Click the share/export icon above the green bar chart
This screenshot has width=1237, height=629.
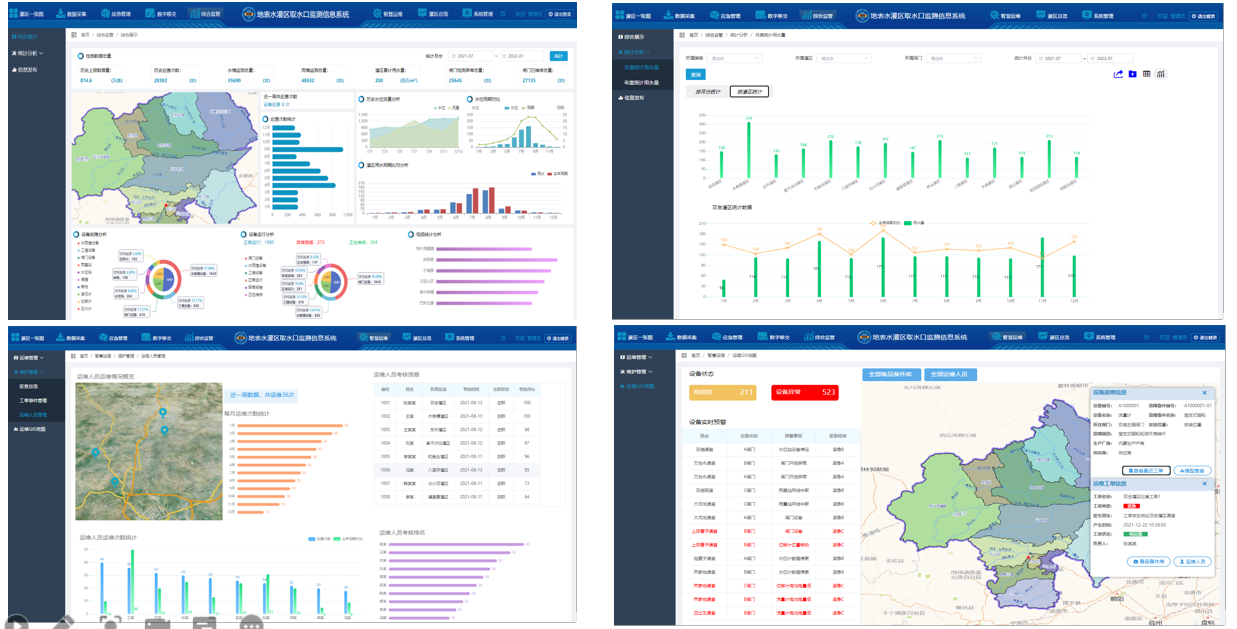pyautogui.click(x=1118, y=74)
